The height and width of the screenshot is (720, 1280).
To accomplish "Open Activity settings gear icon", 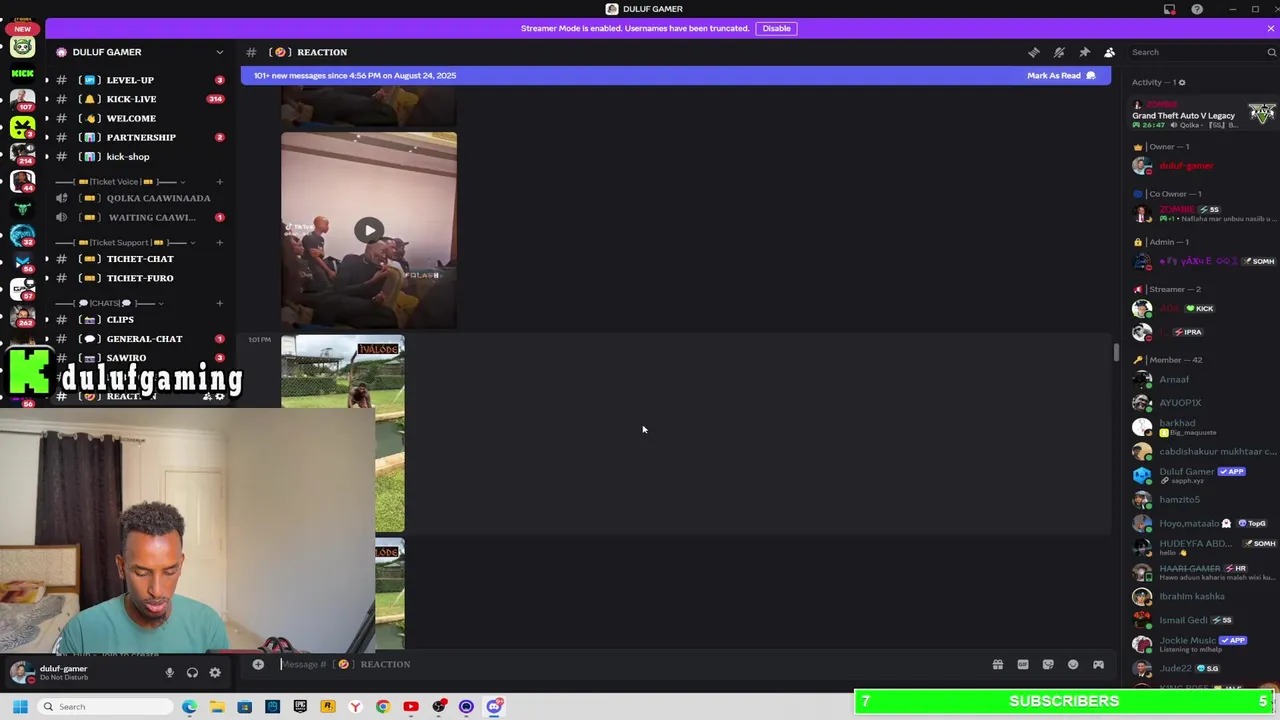I will [x=1181, y=82].
